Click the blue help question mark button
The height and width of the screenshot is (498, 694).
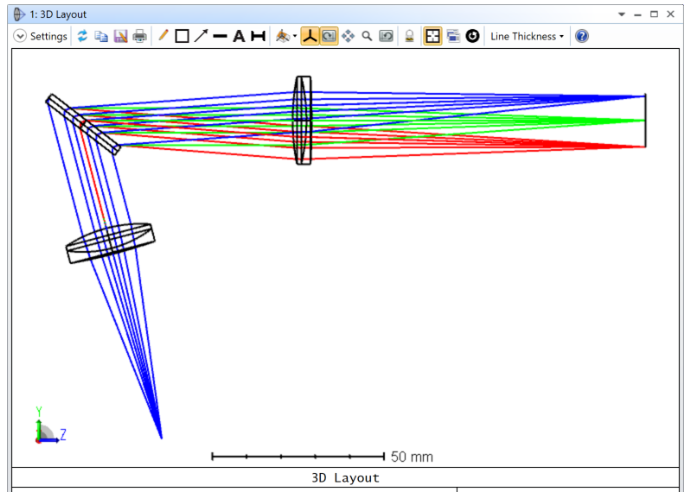pyautogui.click(x=582, y=36)
